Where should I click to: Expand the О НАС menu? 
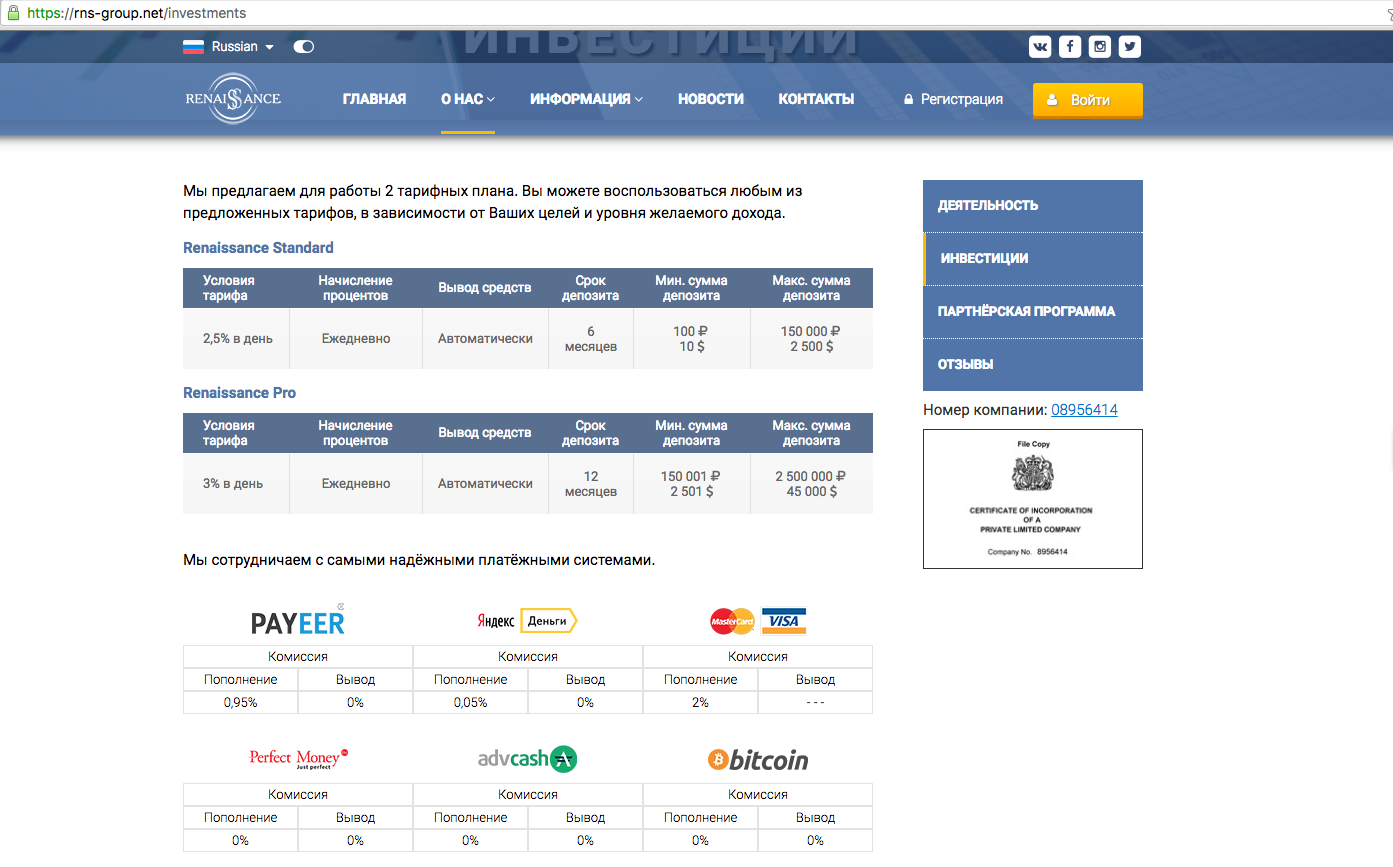click(x=467, y=99)
